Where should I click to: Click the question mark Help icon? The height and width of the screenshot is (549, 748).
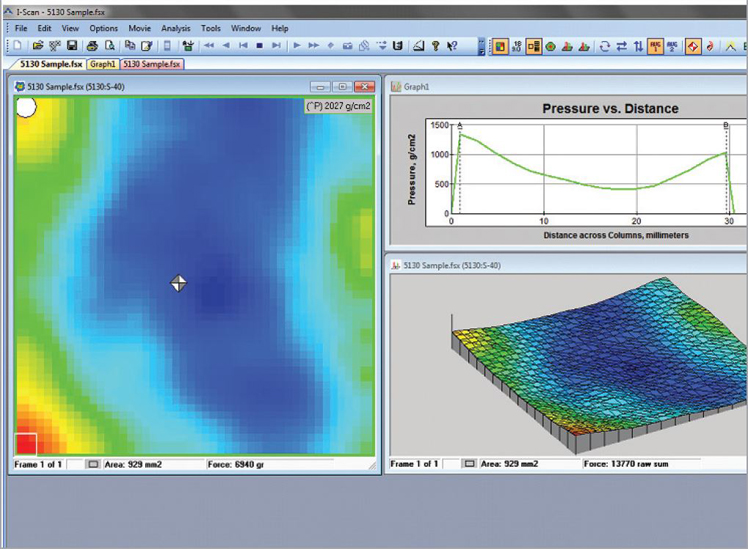pyautogui.click(x=436, y=46)
